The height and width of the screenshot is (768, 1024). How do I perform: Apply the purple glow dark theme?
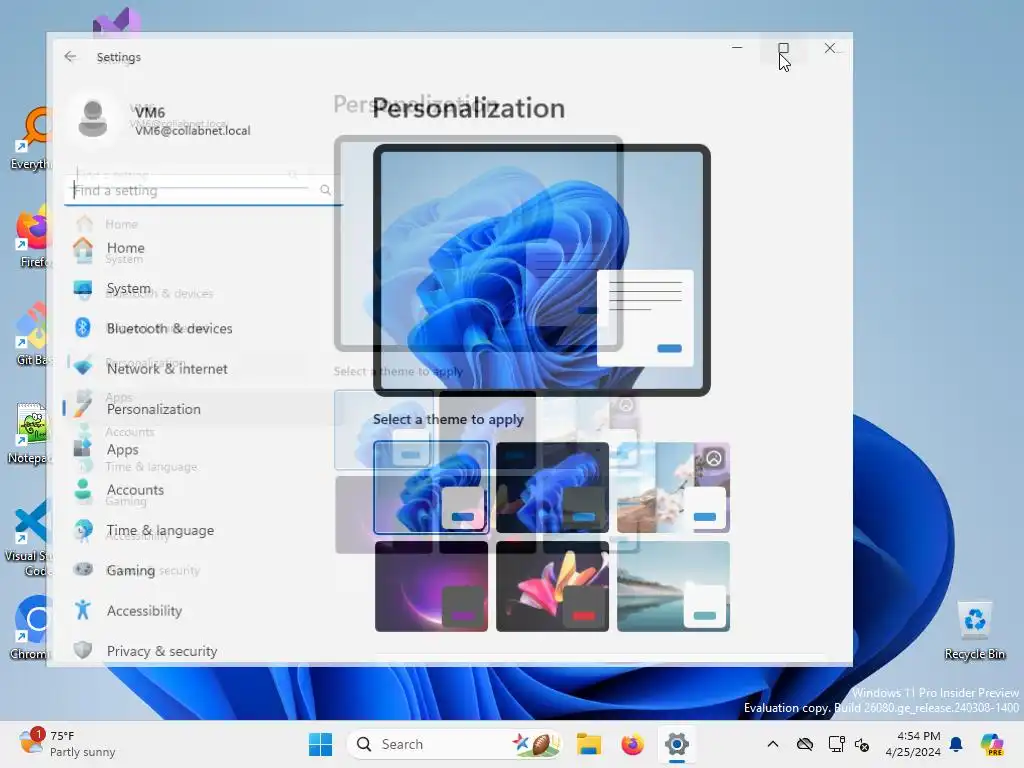pyautogui.click(x=431, y=586)
